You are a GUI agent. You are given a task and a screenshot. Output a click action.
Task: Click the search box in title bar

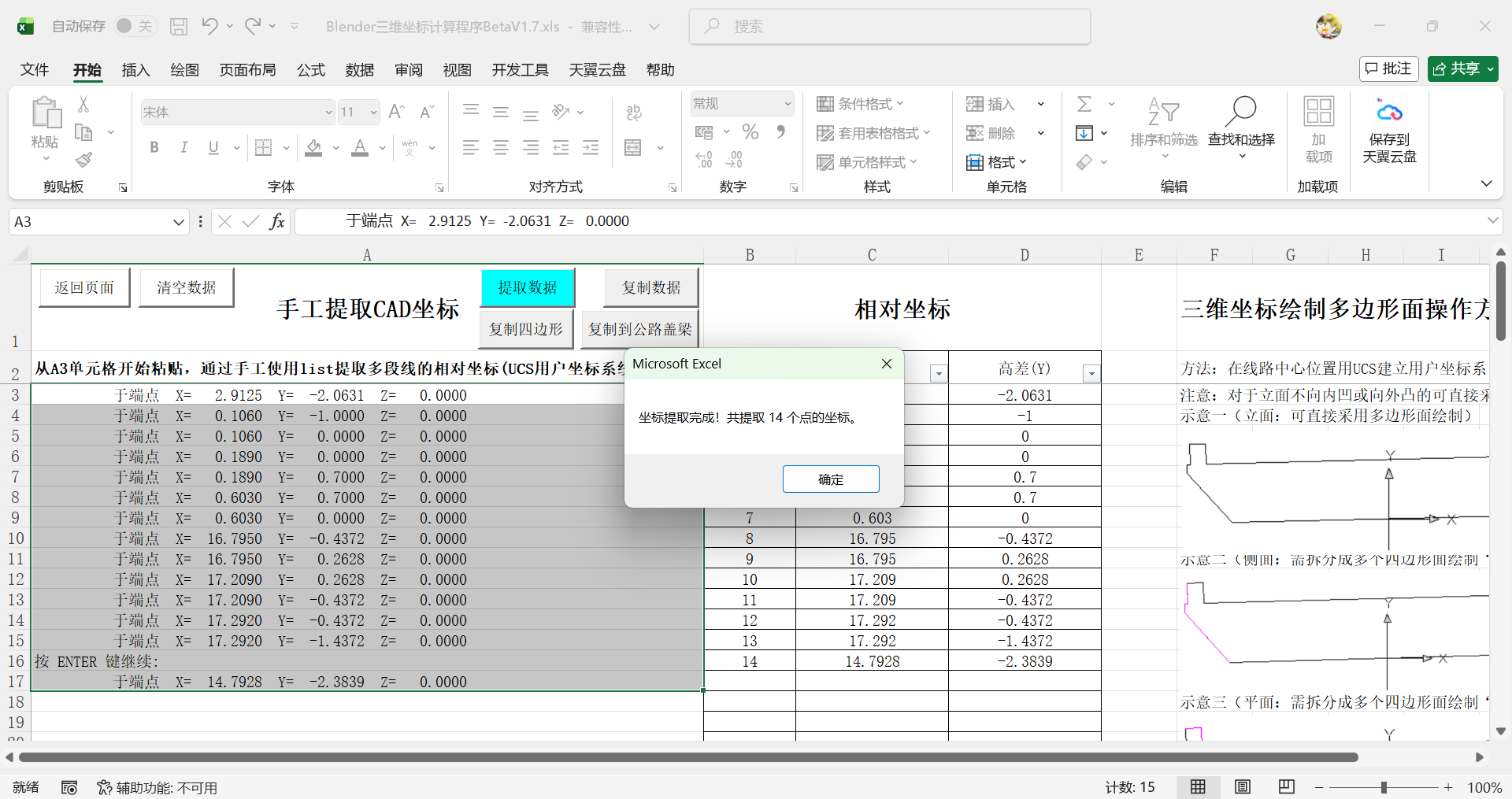(889, 27)
